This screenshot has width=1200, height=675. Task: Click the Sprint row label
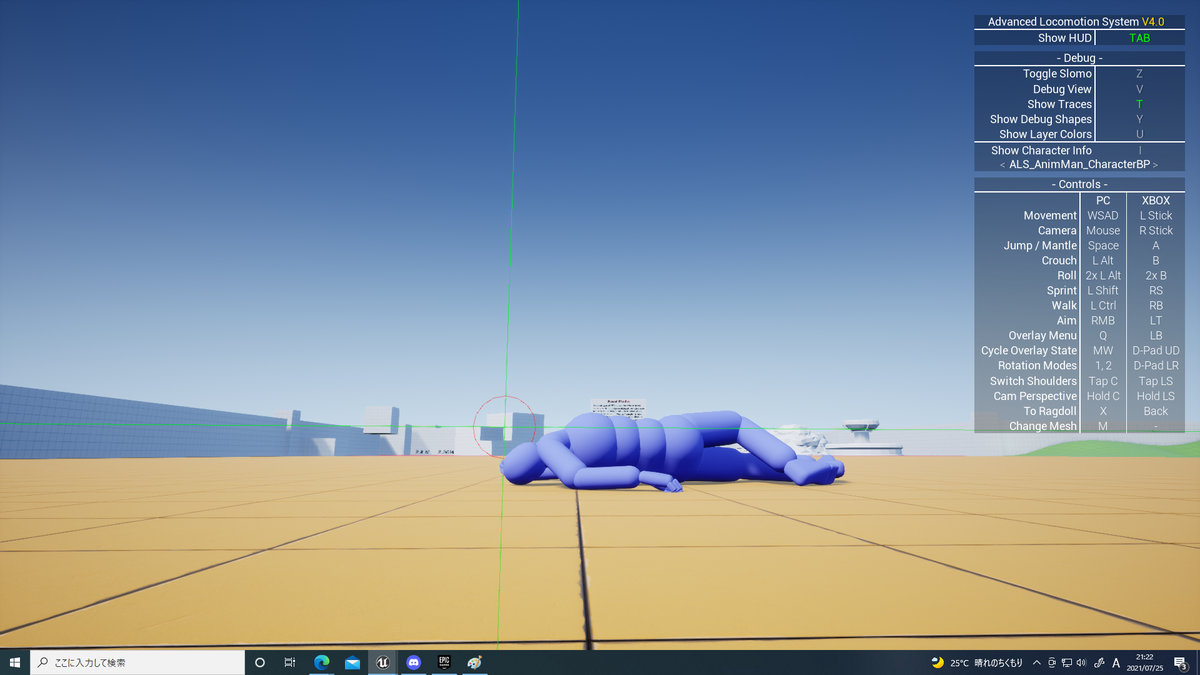(1062, 290)
